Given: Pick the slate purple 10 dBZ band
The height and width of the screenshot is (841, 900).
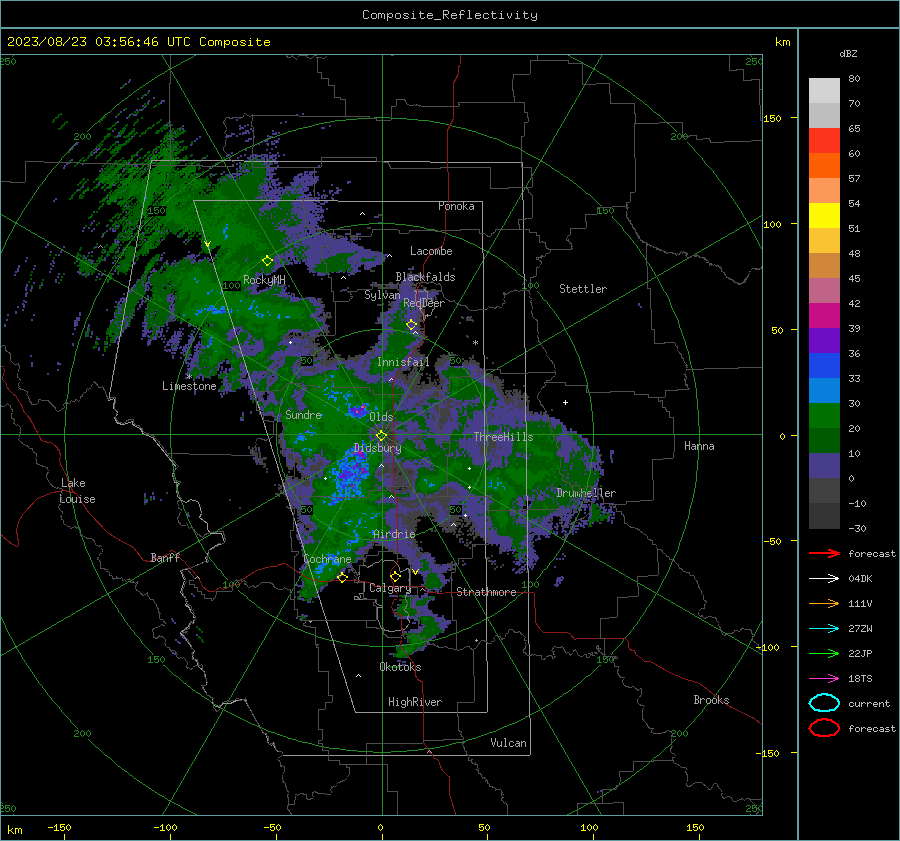Looking at the screenshot, I should tap(824, 465).
